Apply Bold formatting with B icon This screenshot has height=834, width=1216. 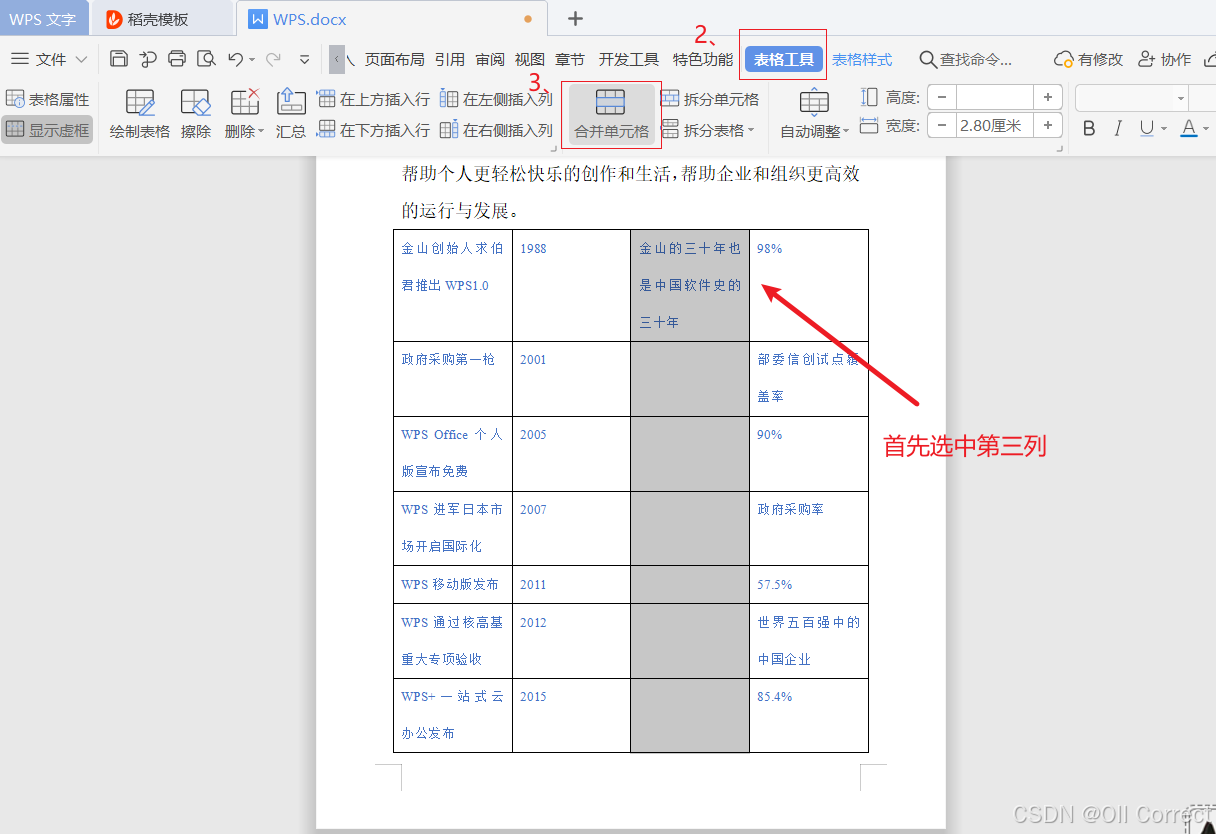point(1089,128)
